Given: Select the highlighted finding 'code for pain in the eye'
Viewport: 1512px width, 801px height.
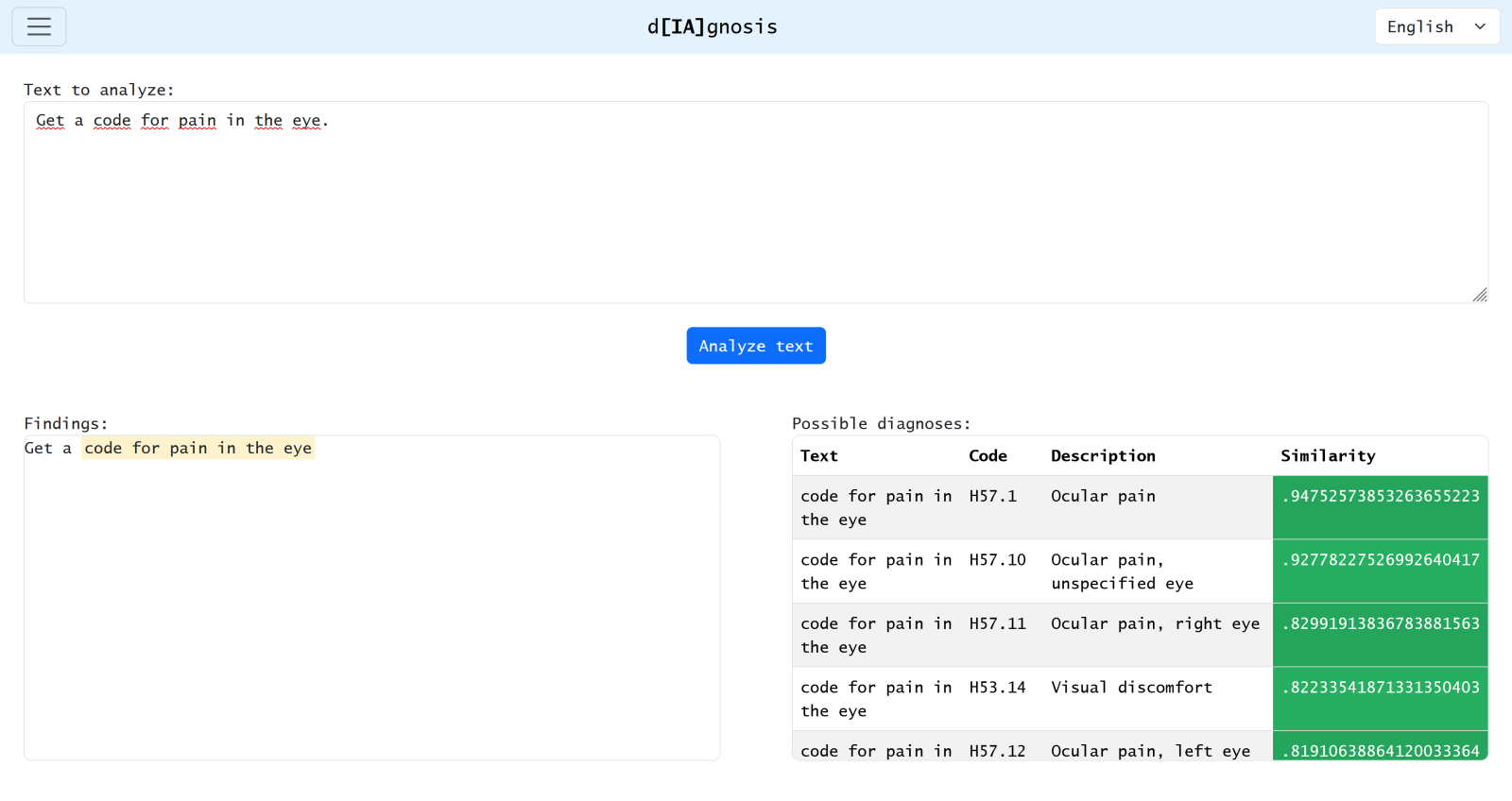Looking at the screenshot, I should click(x=198, y=448).
